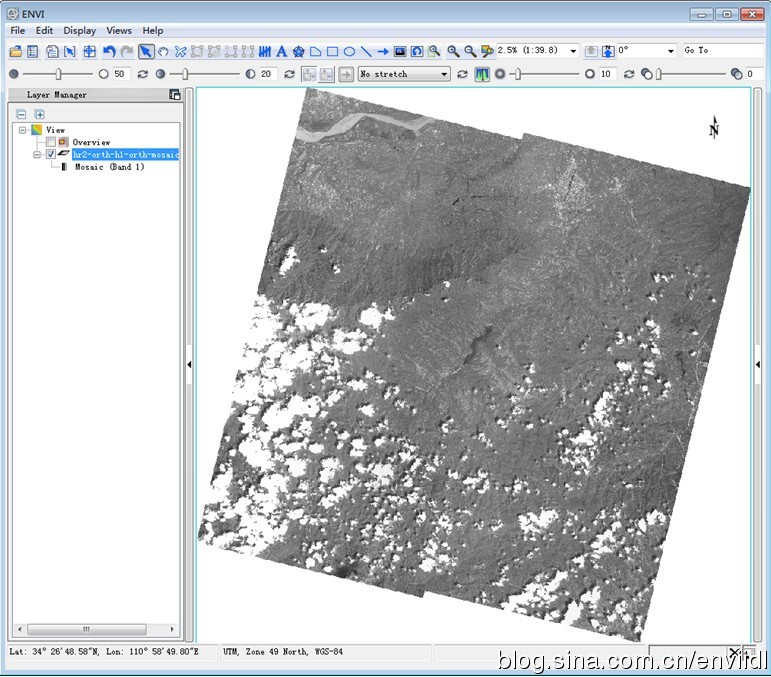Click the brightness slider handle

pyautogui.click(x=60, y=74)
